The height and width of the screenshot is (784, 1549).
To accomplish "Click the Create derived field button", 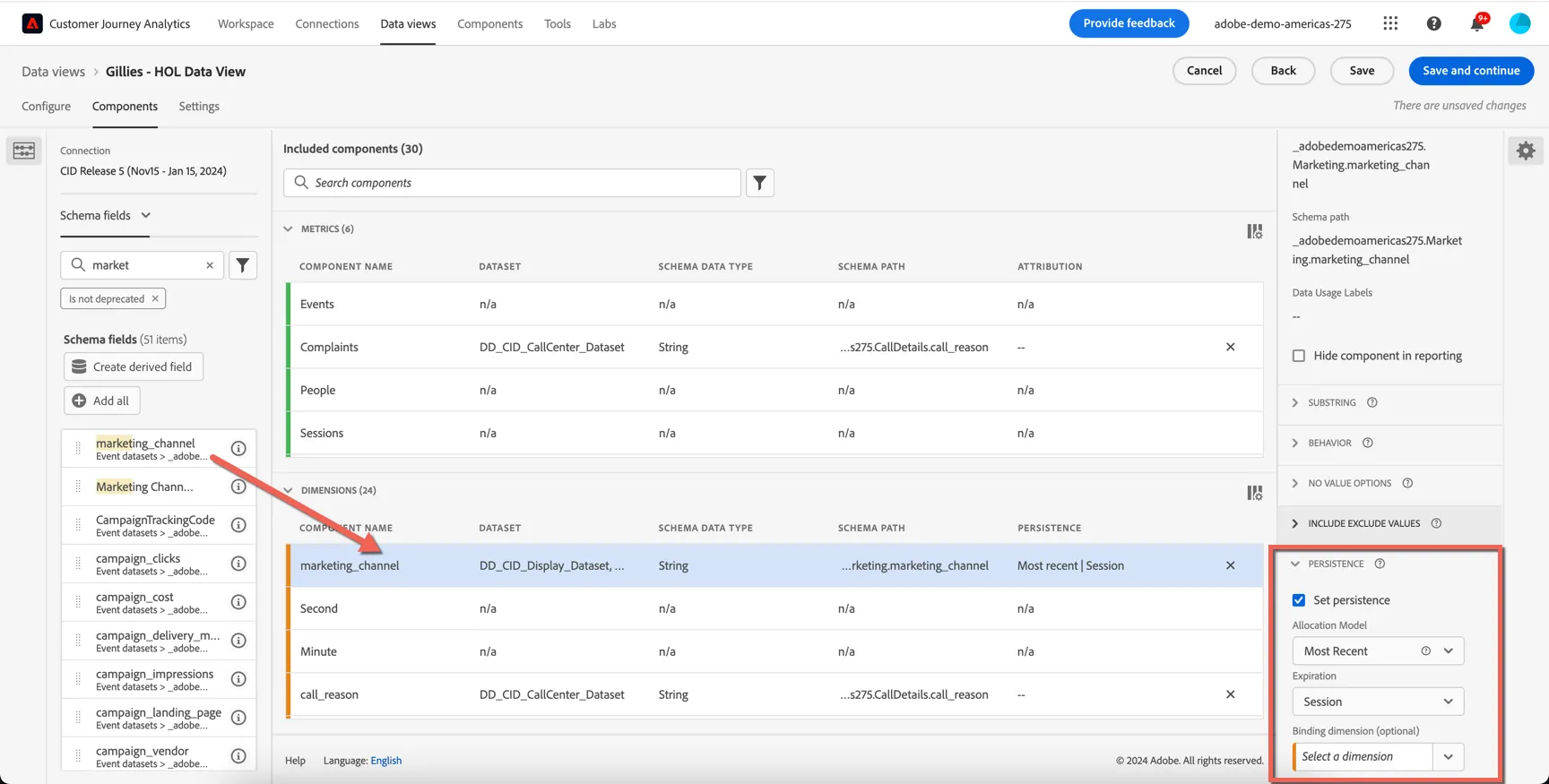I will [x=134, y=366].
